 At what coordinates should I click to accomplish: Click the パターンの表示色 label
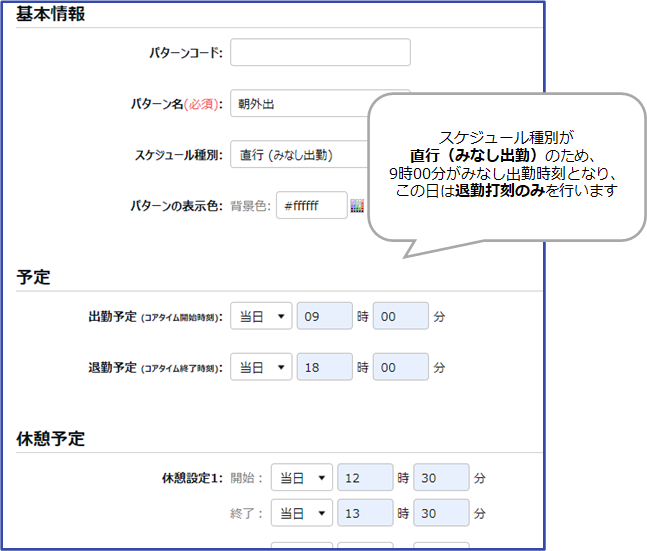tap(177, 206)
